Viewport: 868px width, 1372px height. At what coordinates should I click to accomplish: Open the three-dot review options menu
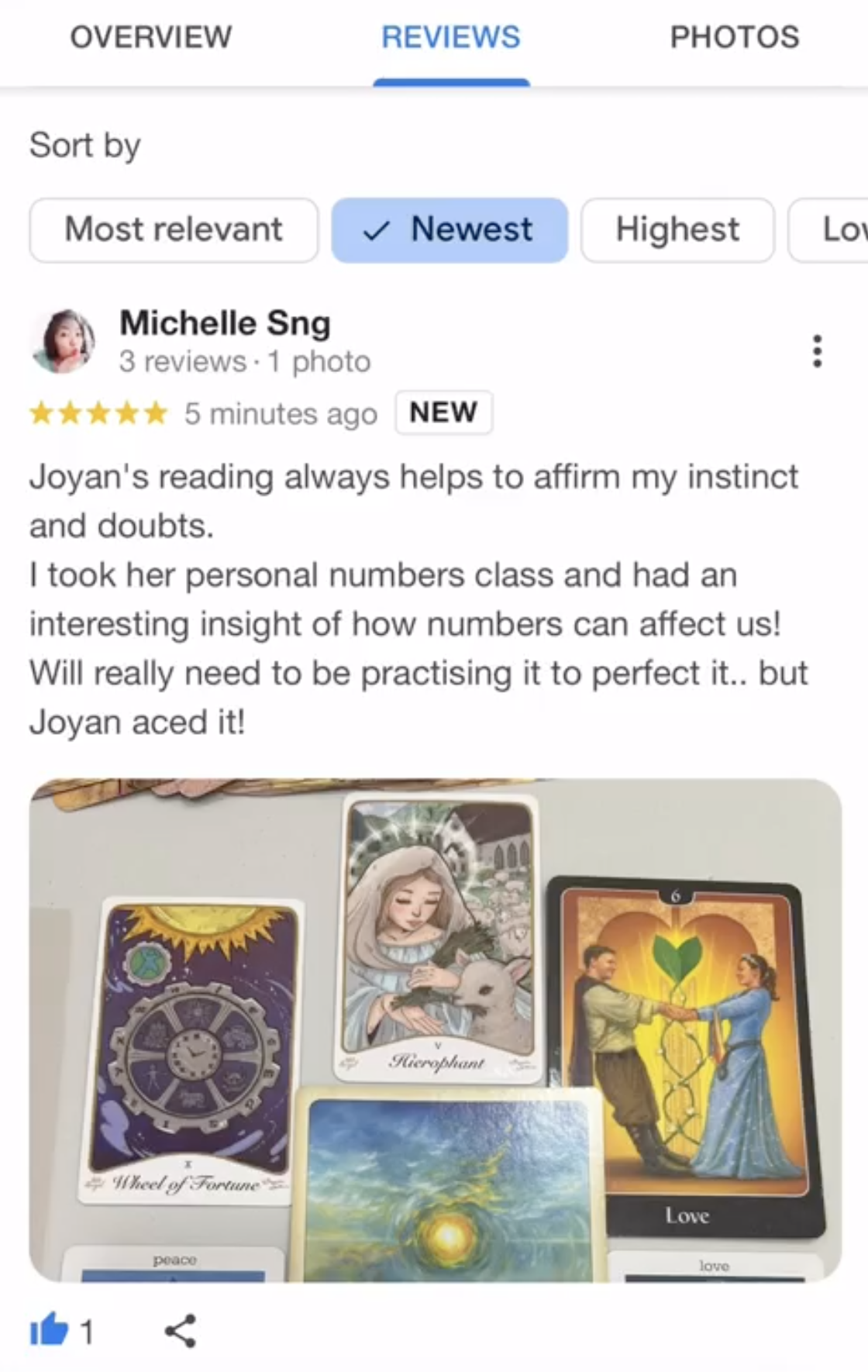pyautogui.click(x=817, y=351)
